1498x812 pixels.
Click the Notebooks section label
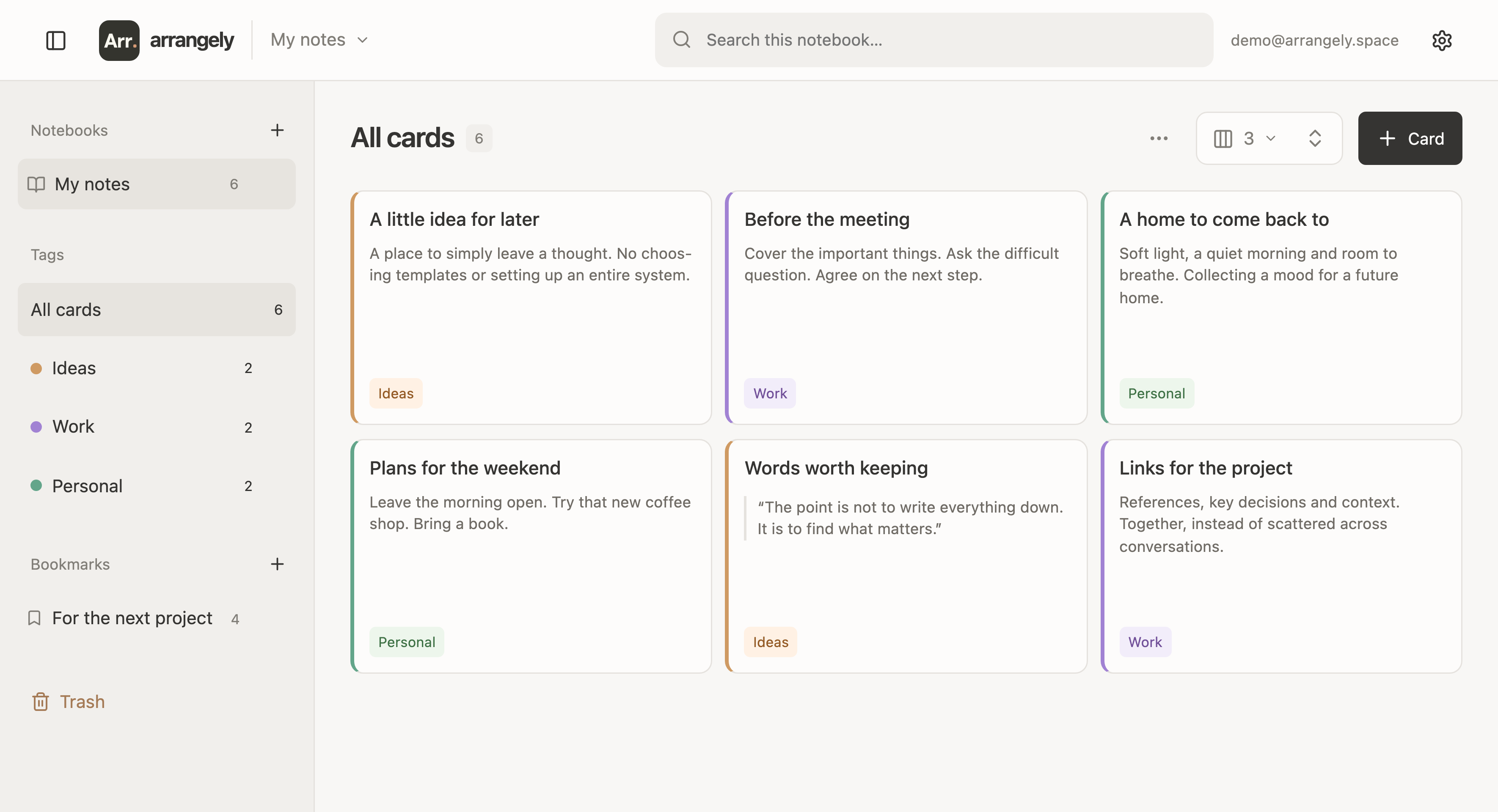point(69,130)
